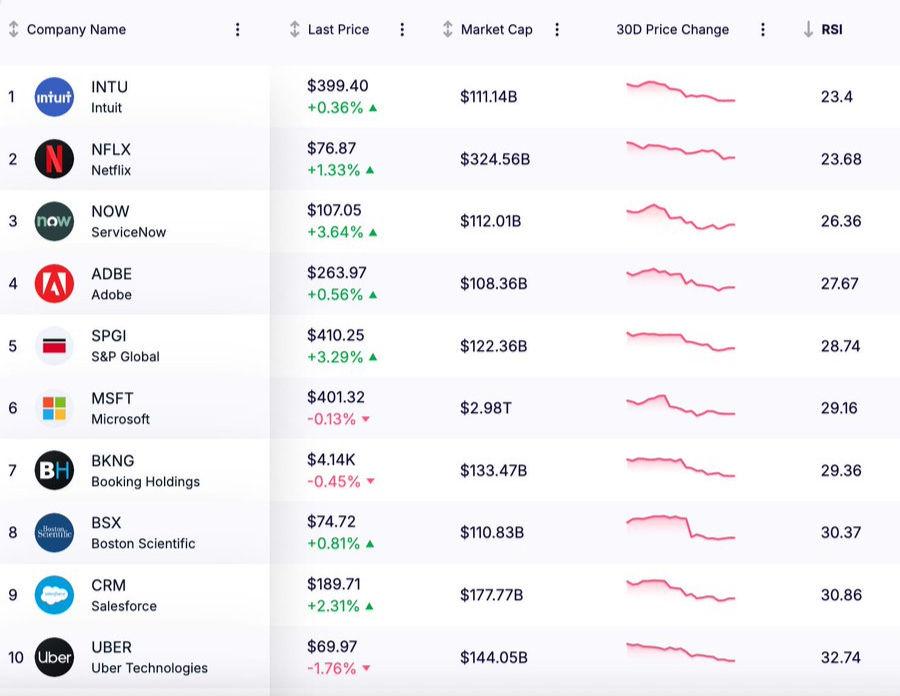
Task: Click the $324.56B market cap value
Action: coord(495,159)
